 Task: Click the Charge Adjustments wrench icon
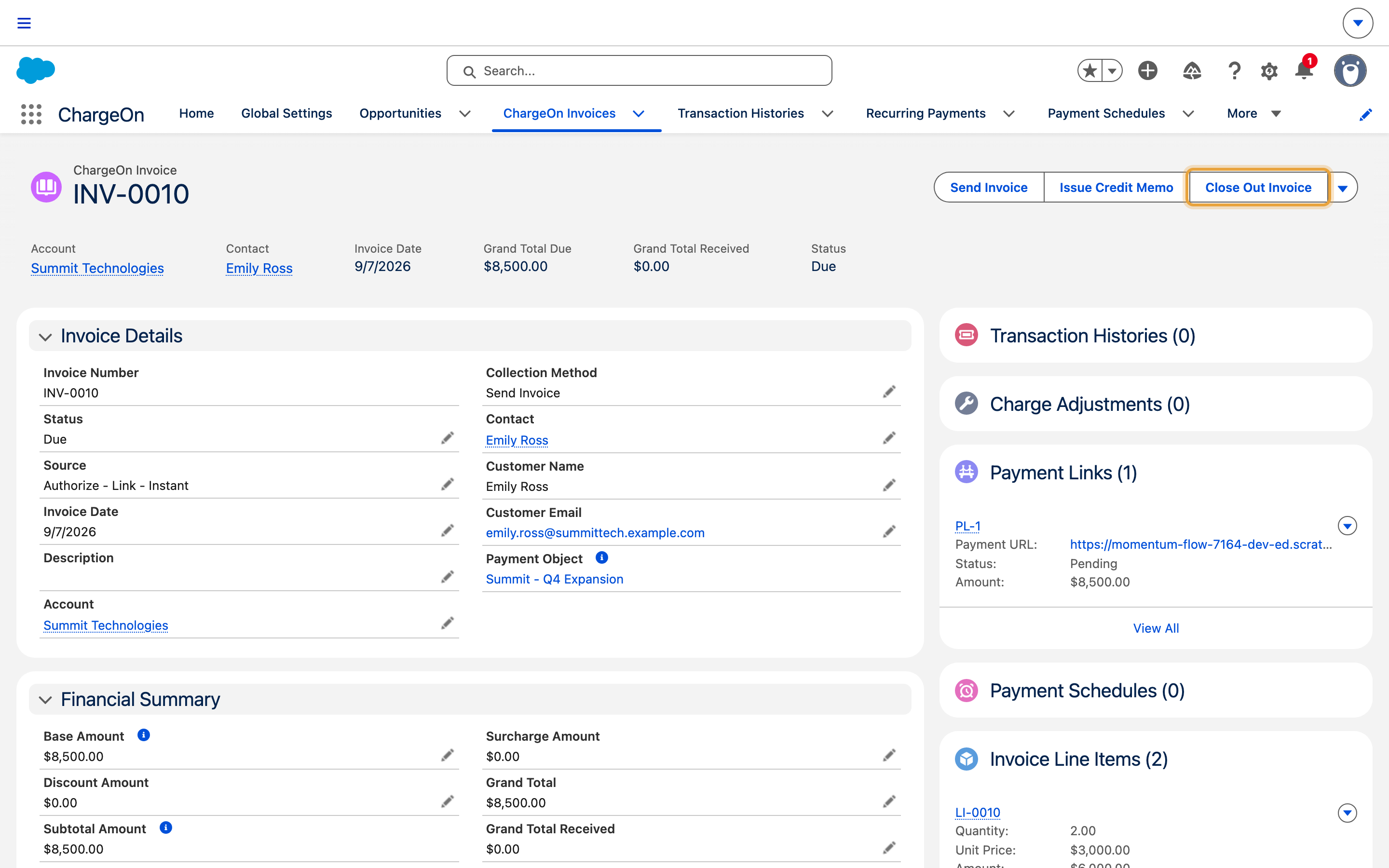tap(967, 403)
